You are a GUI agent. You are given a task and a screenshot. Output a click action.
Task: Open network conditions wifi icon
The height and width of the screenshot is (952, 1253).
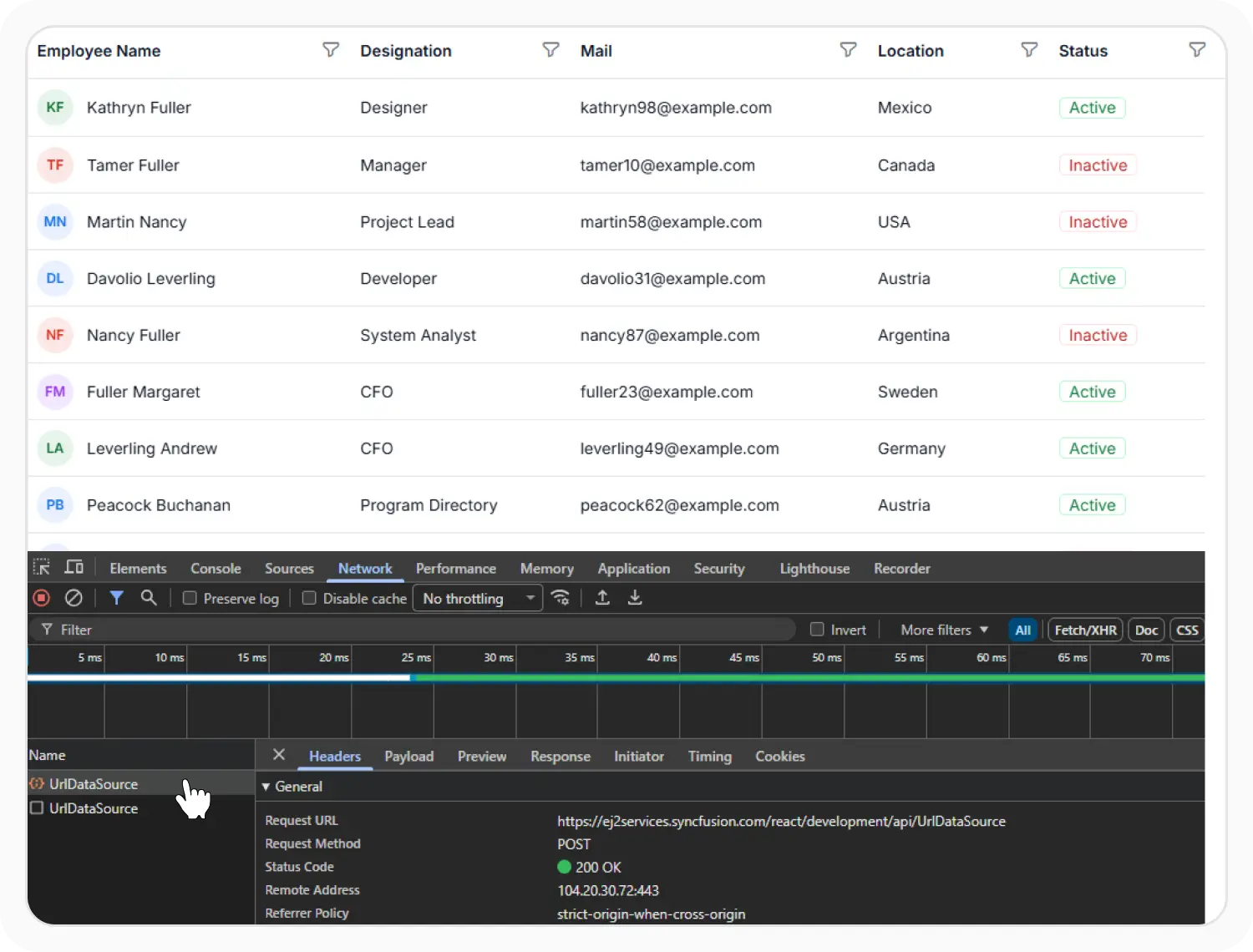point(561,598)
